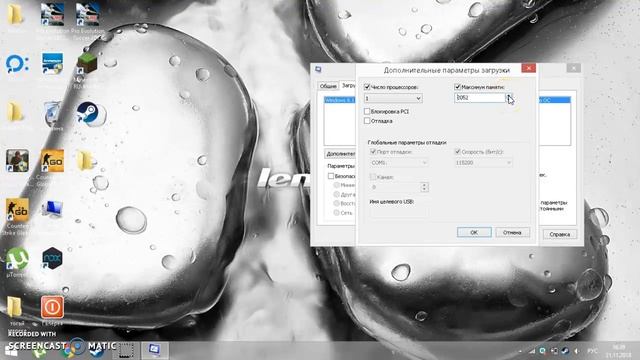Click the Справка help button in msconfig
The width and height of the screenshot is (640, 360).
point(560,234)
